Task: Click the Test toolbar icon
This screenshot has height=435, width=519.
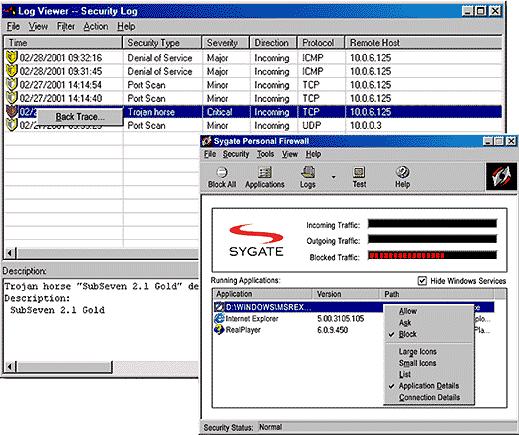Action: [359, 177]
